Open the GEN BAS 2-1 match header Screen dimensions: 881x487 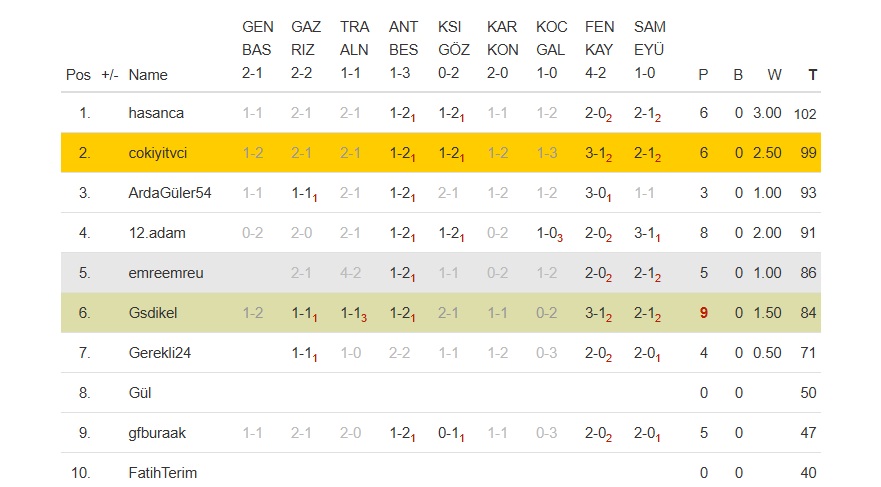click(257, 50)
